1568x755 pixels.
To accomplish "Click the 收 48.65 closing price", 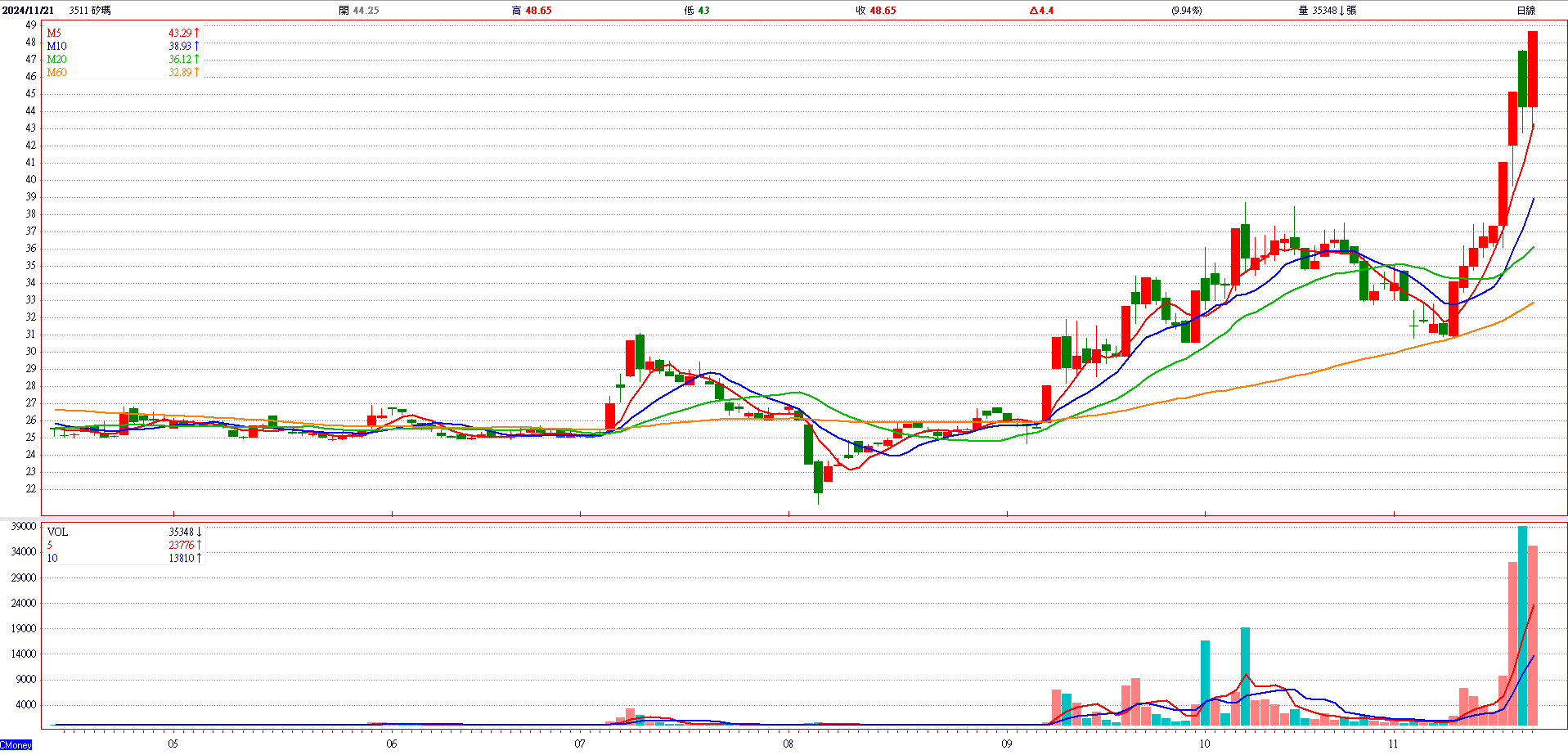I will (875, 11).
